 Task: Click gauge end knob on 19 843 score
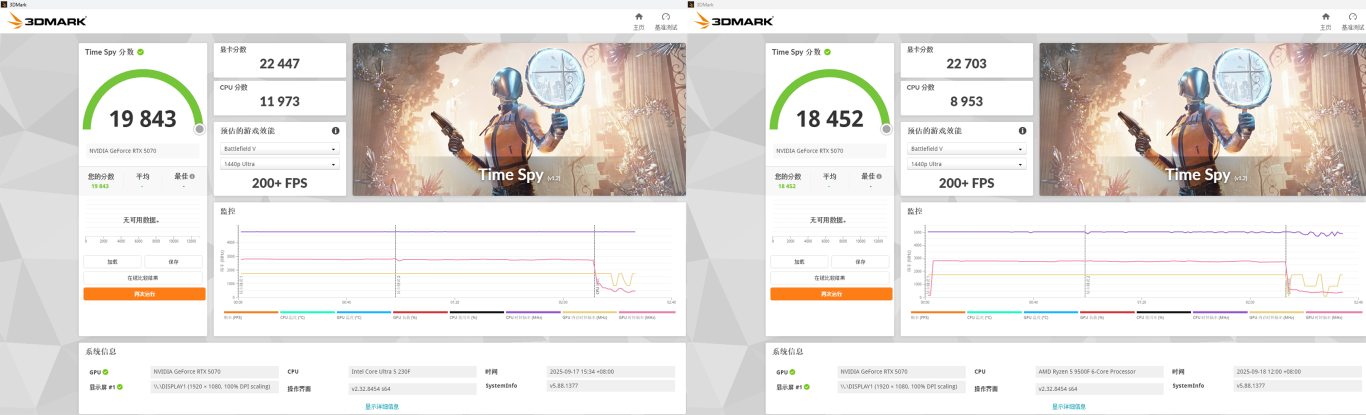click(x=199, y=129)
